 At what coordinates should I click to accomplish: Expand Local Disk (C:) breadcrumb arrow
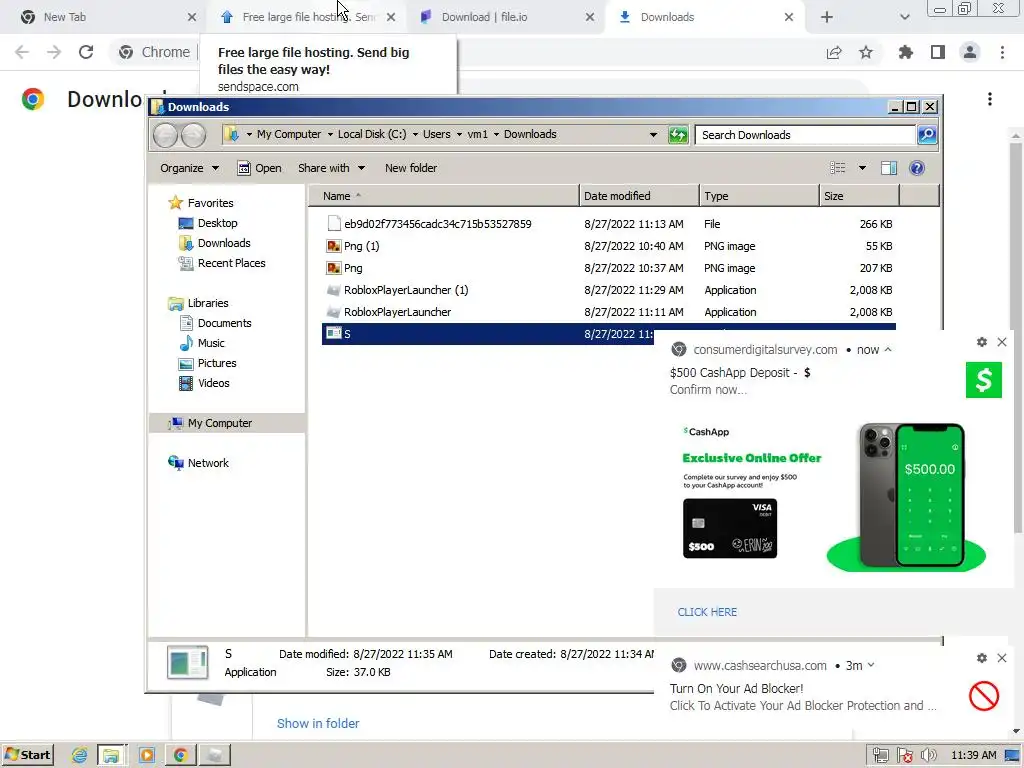(415, 135)
